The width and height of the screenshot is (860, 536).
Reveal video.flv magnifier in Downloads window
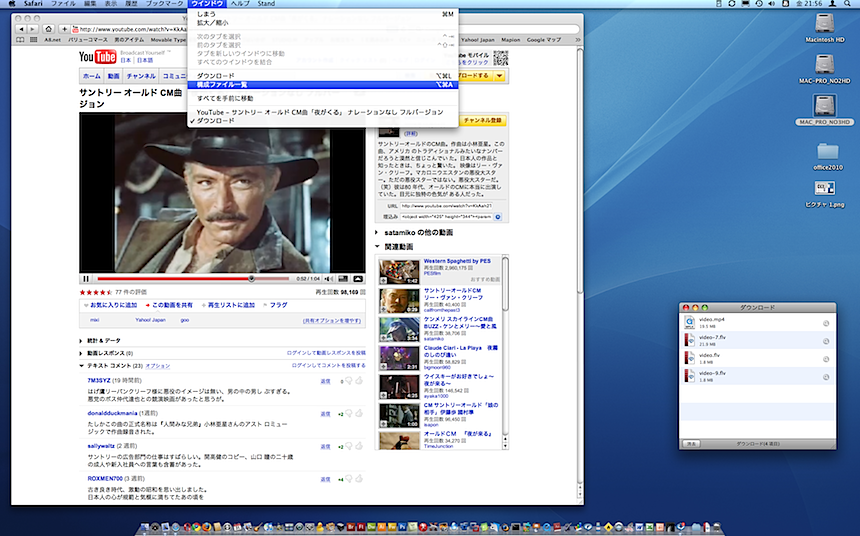[826, 359]
